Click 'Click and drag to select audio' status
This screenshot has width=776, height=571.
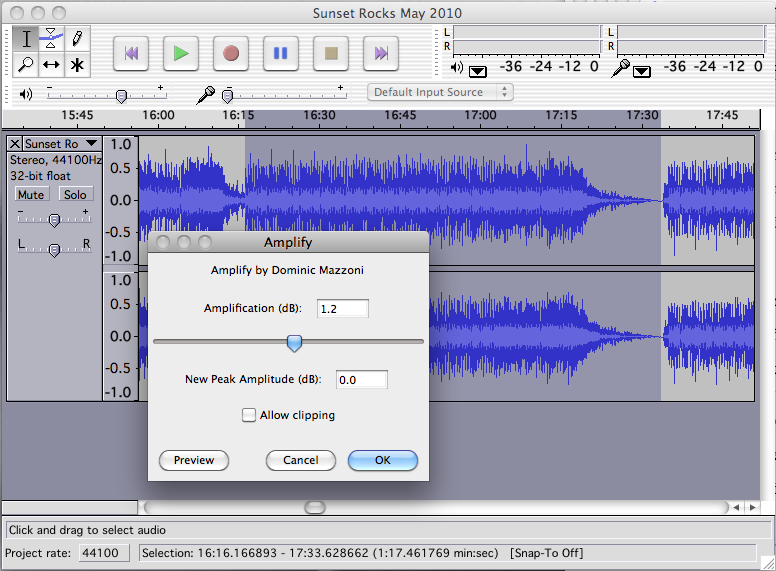click(x=87, y=530)
